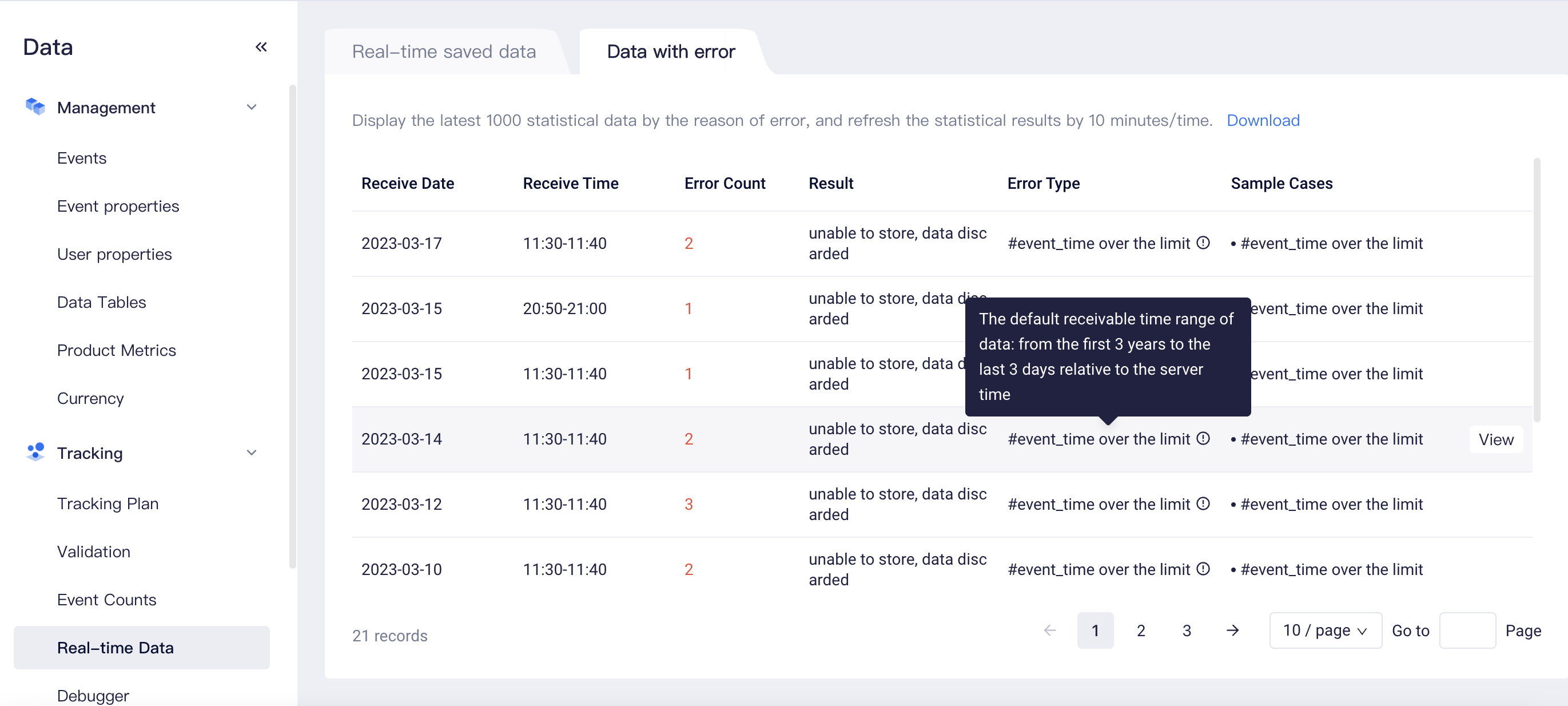
Task: Click the 2023-03-14 date cell
Action: pyautogui.click(x=402, y=439)
